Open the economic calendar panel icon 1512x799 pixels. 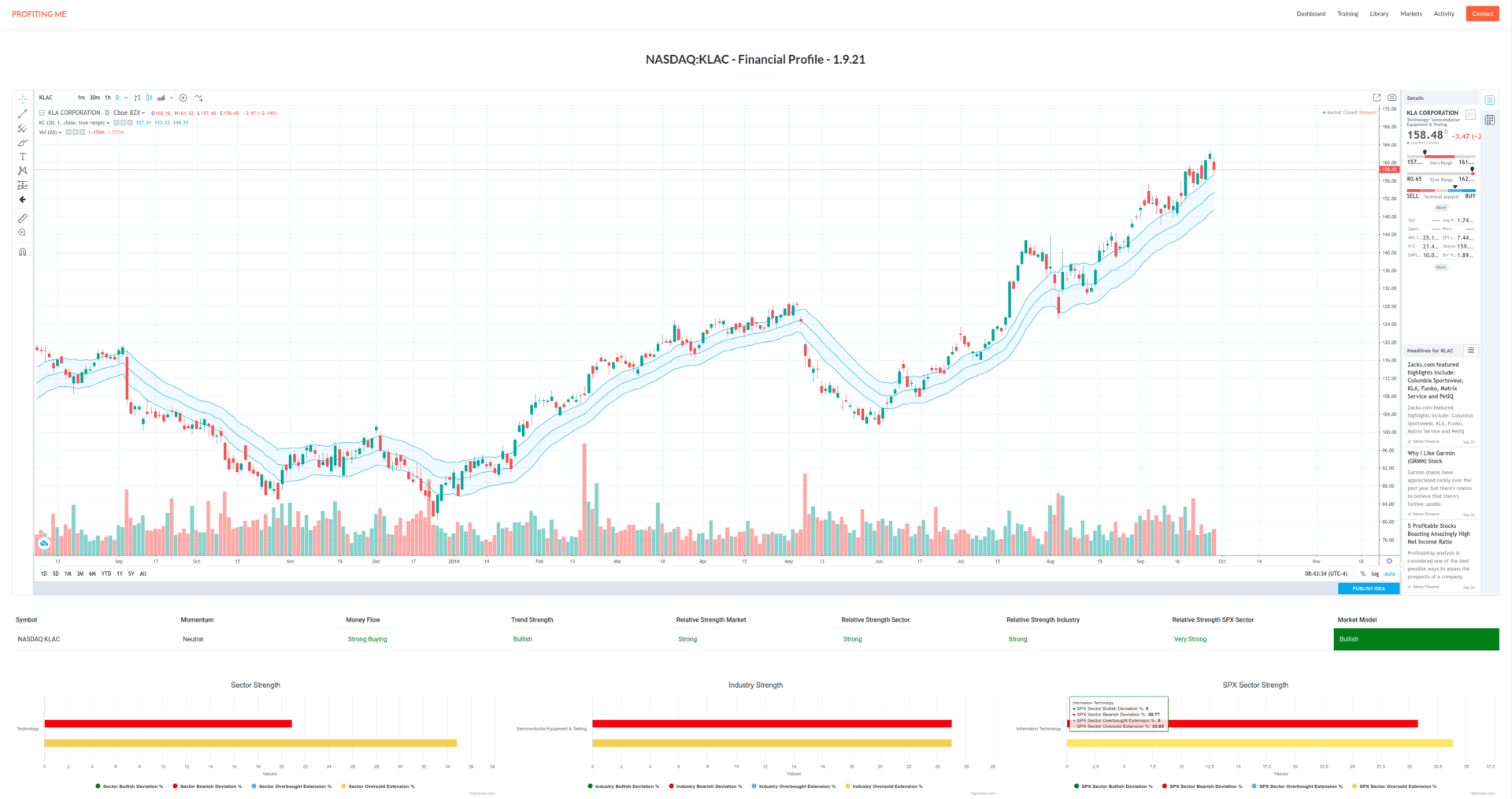tap(1489, 120)
